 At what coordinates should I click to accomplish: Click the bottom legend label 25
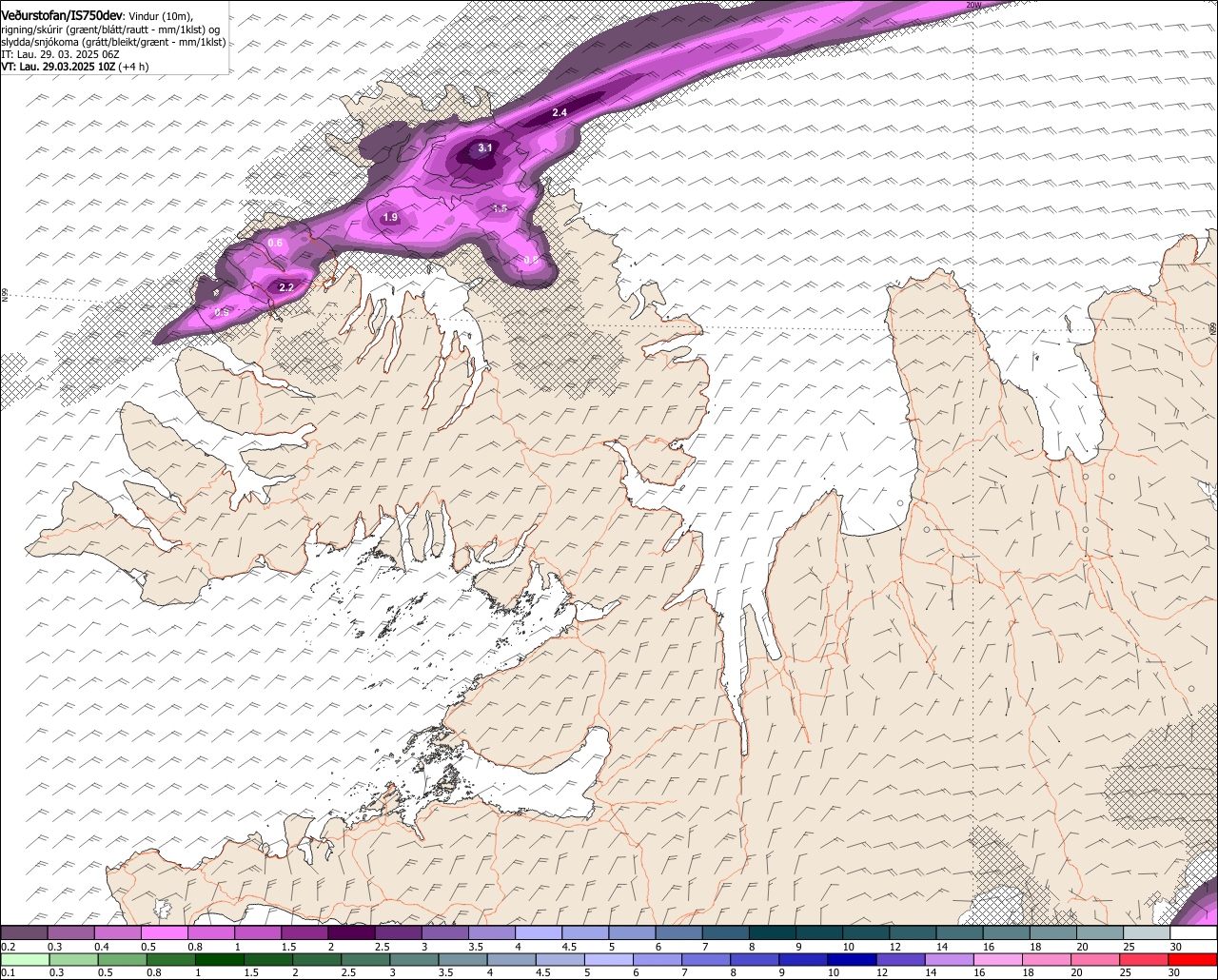(1127, 973)
